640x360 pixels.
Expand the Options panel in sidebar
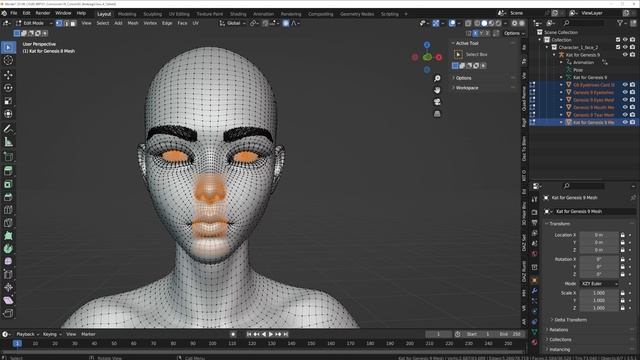(x=463, y=78)
